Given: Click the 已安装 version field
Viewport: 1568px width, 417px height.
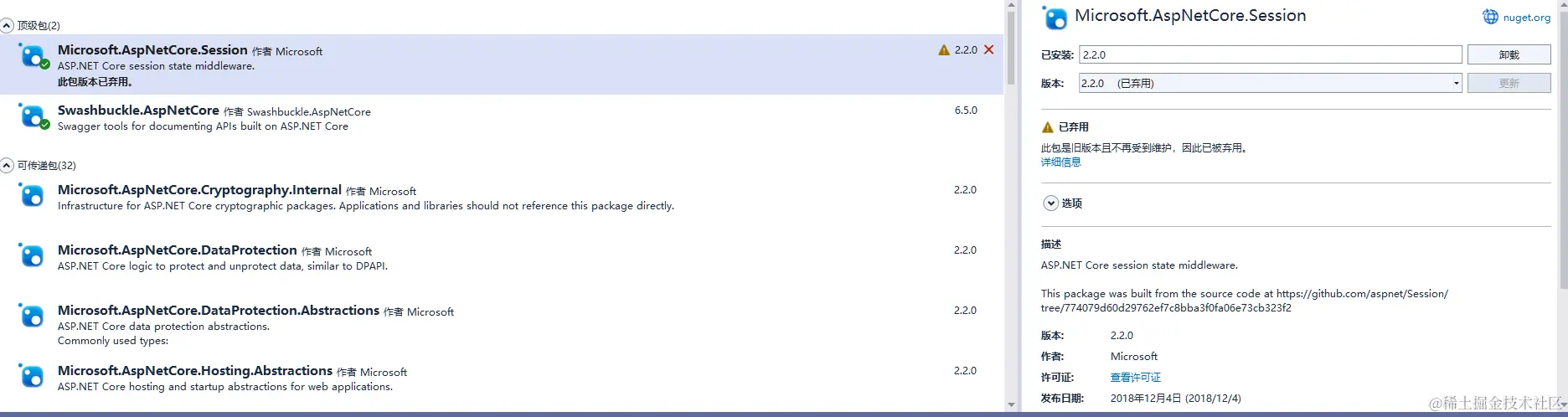Looking at the screenshot, I should [1271, 54].
